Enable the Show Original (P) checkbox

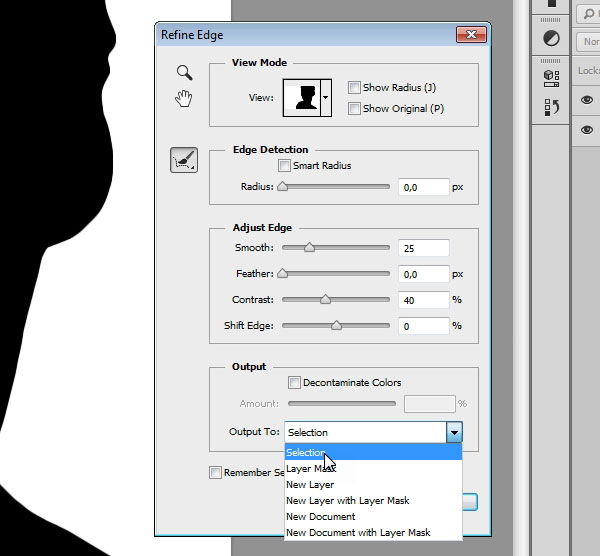pyautogui.click(x=354, y=108)
